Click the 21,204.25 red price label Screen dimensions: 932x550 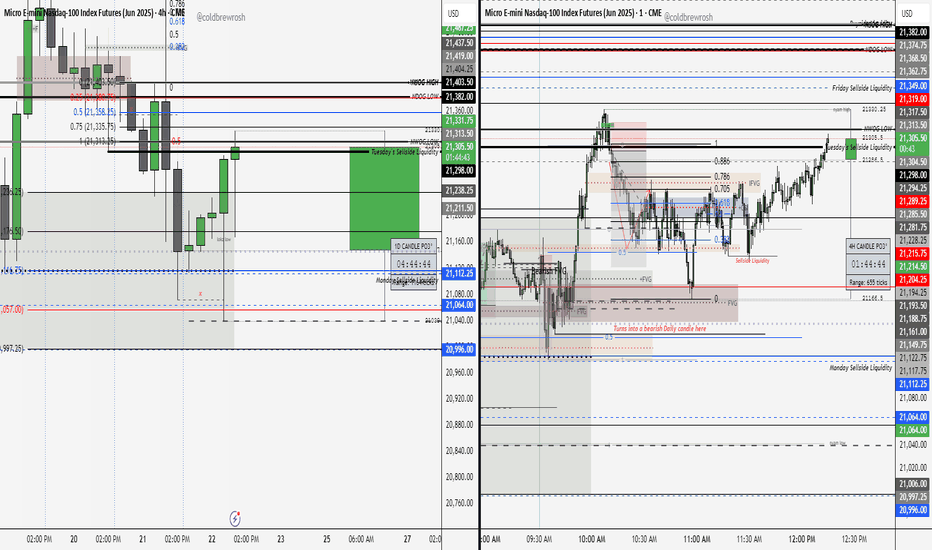(x=913, y=279)
